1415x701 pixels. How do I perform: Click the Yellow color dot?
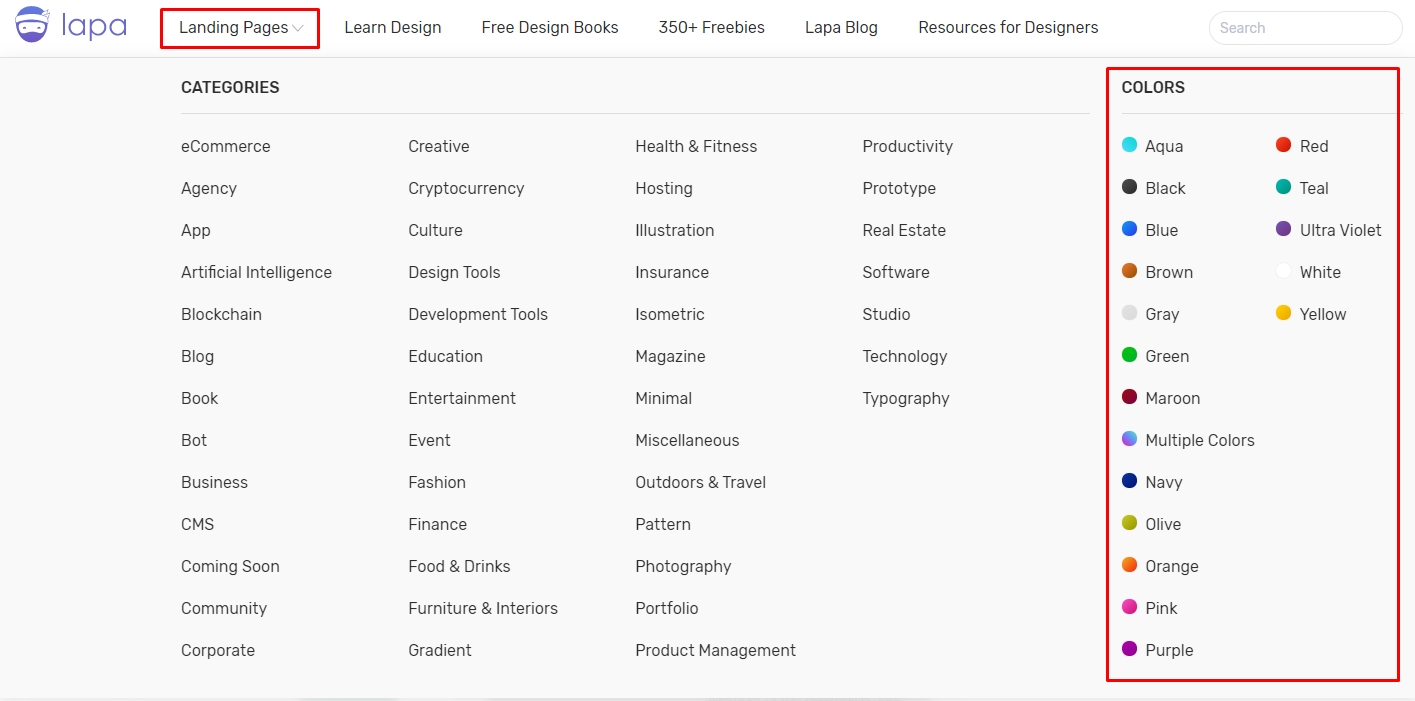[1284, 313]
